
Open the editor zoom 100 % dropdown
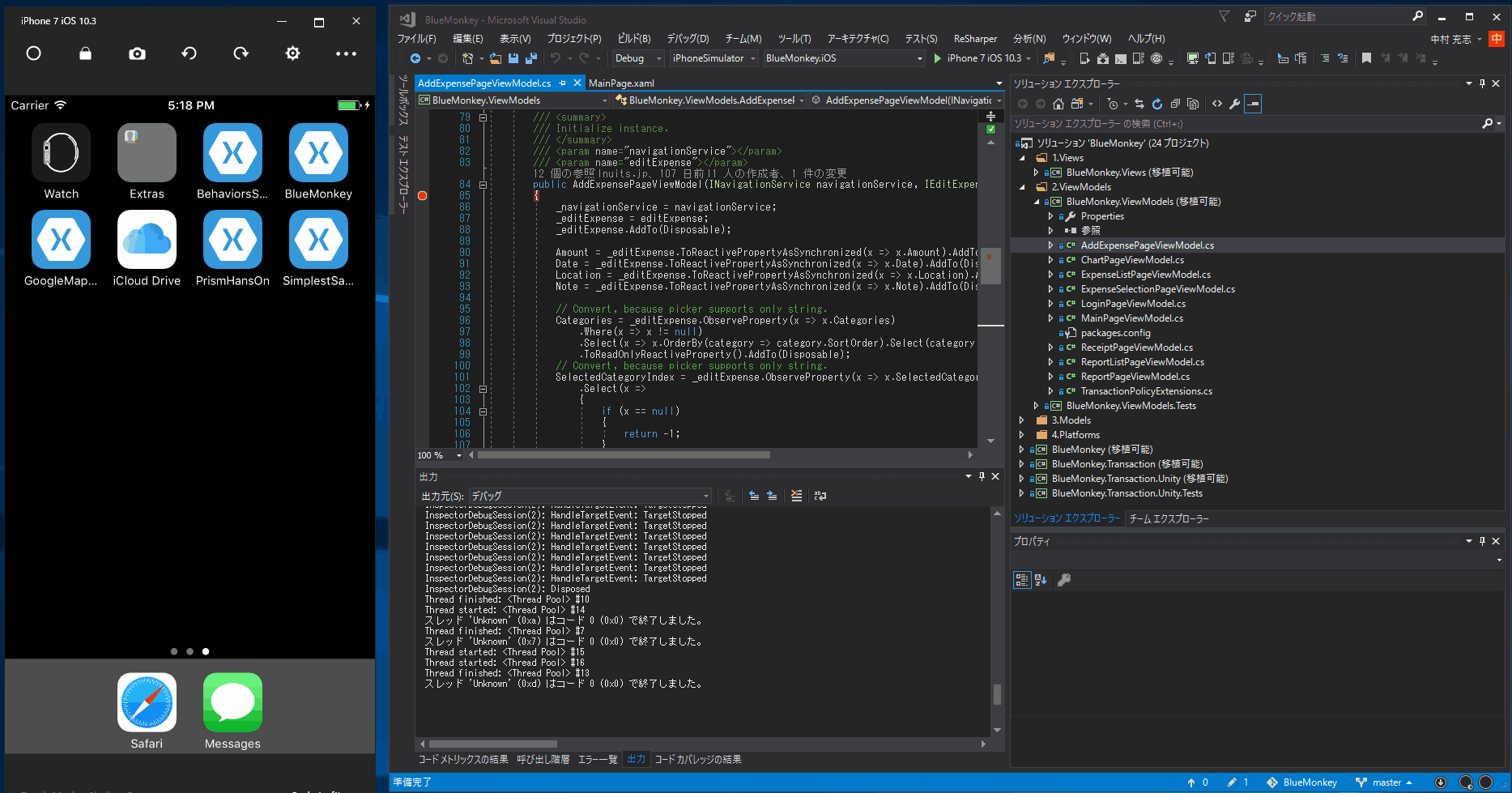(x=440, y=455)
